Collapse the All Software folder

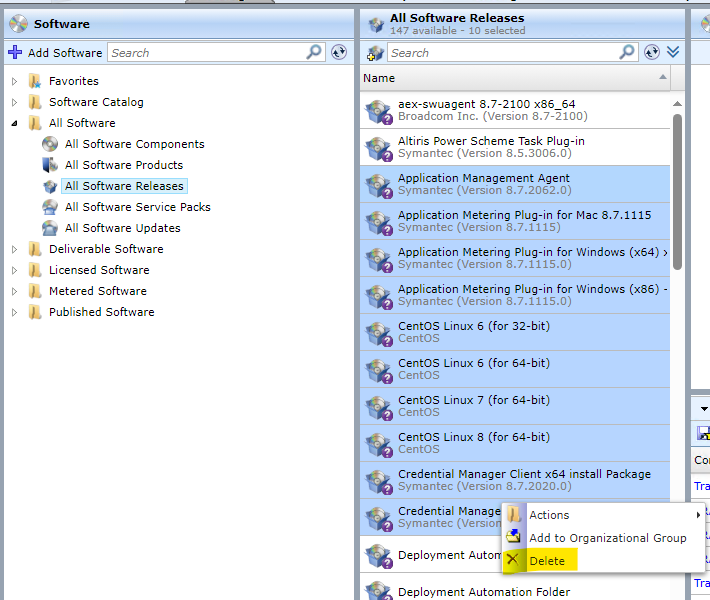click(x=14, y=123)
